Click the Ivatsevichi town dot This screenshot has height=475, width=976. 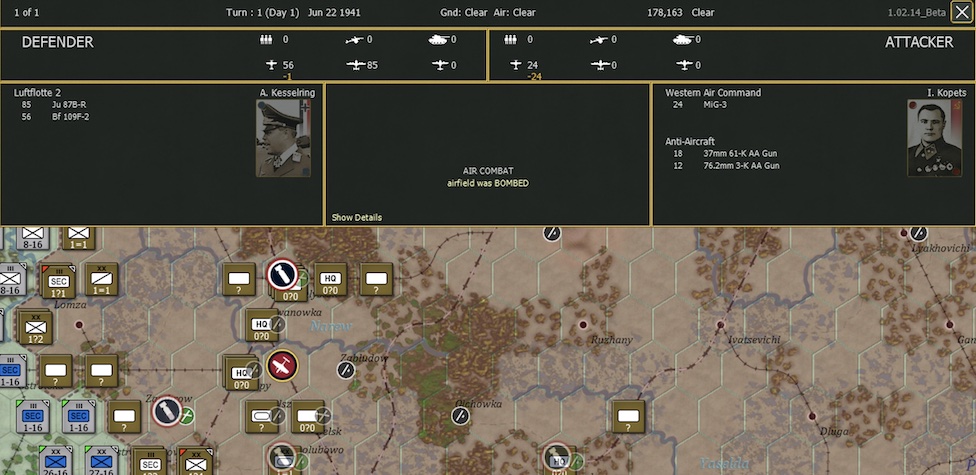720,324
